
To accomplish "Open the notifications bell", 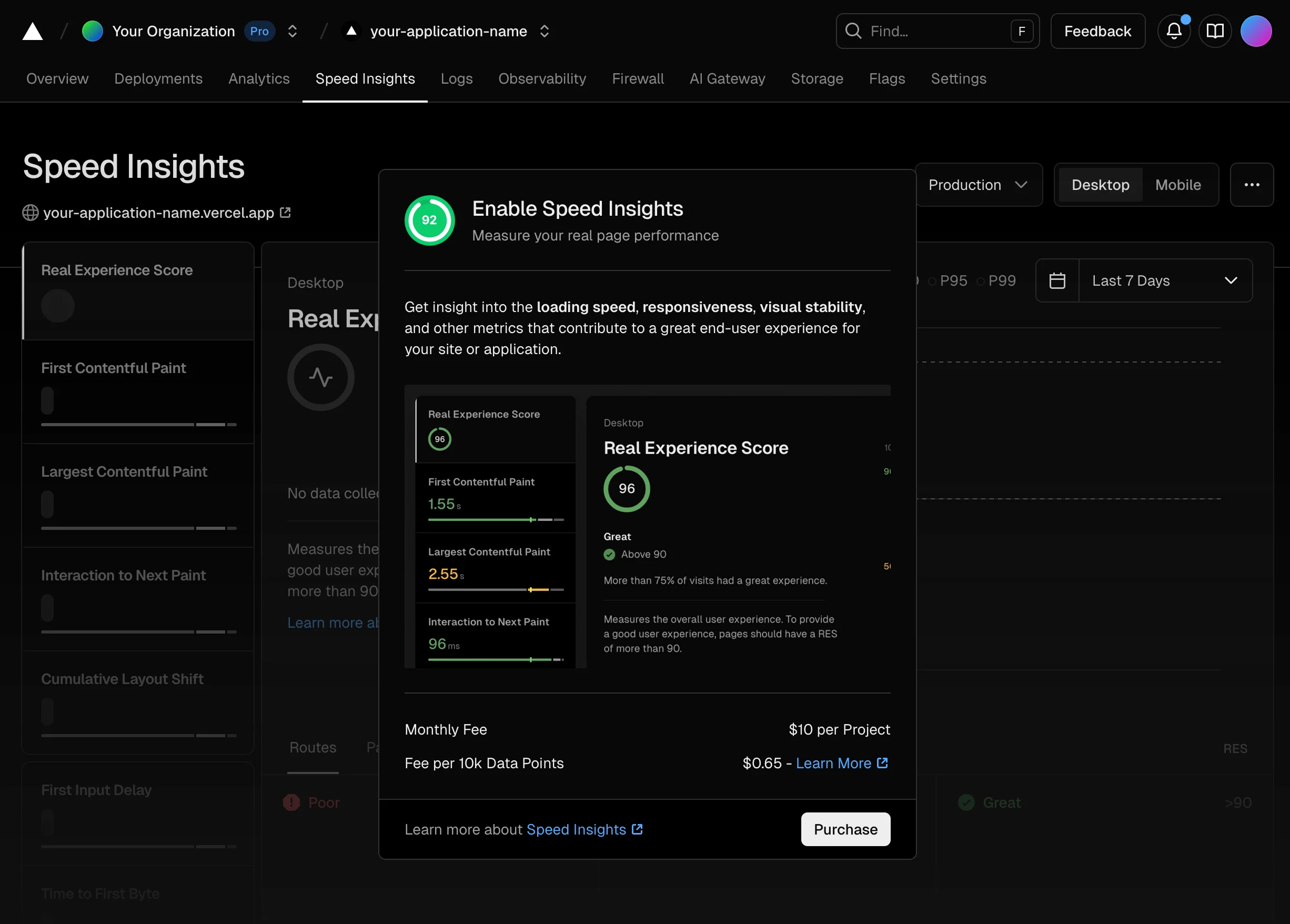I will (x=1174, y=31).
